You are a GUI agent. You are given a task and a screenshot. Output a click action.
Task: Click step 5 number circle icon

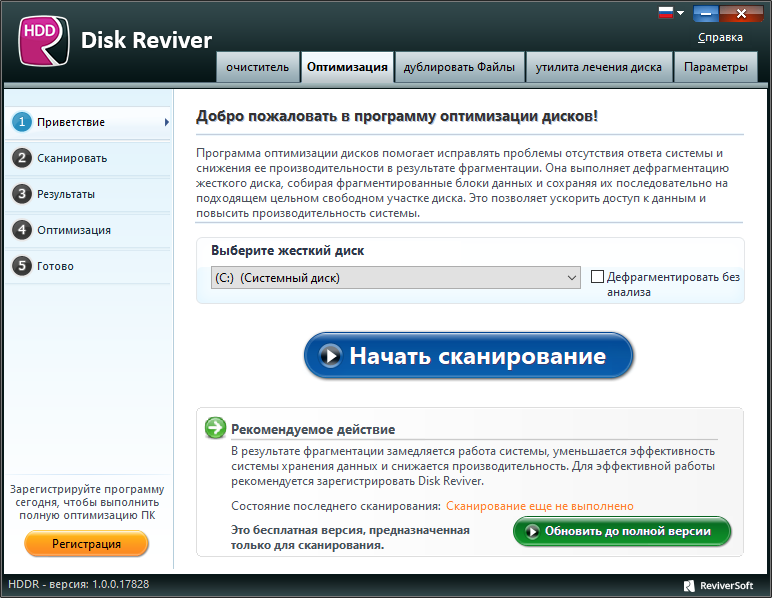pyautogui.click(x=22, y=266)
